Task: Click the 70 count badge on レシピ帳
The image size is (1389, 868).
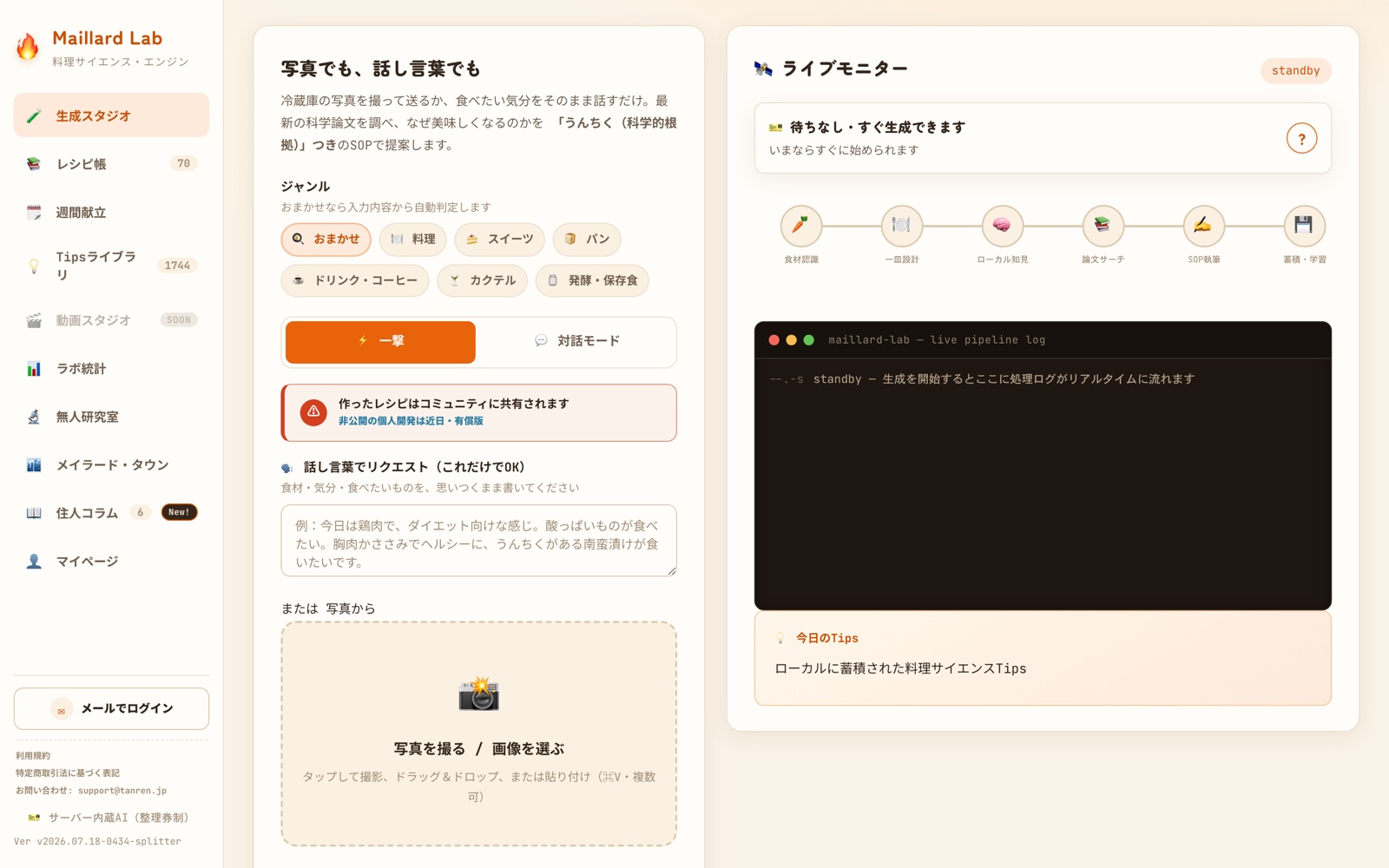Action: click(x=183, y=163)
